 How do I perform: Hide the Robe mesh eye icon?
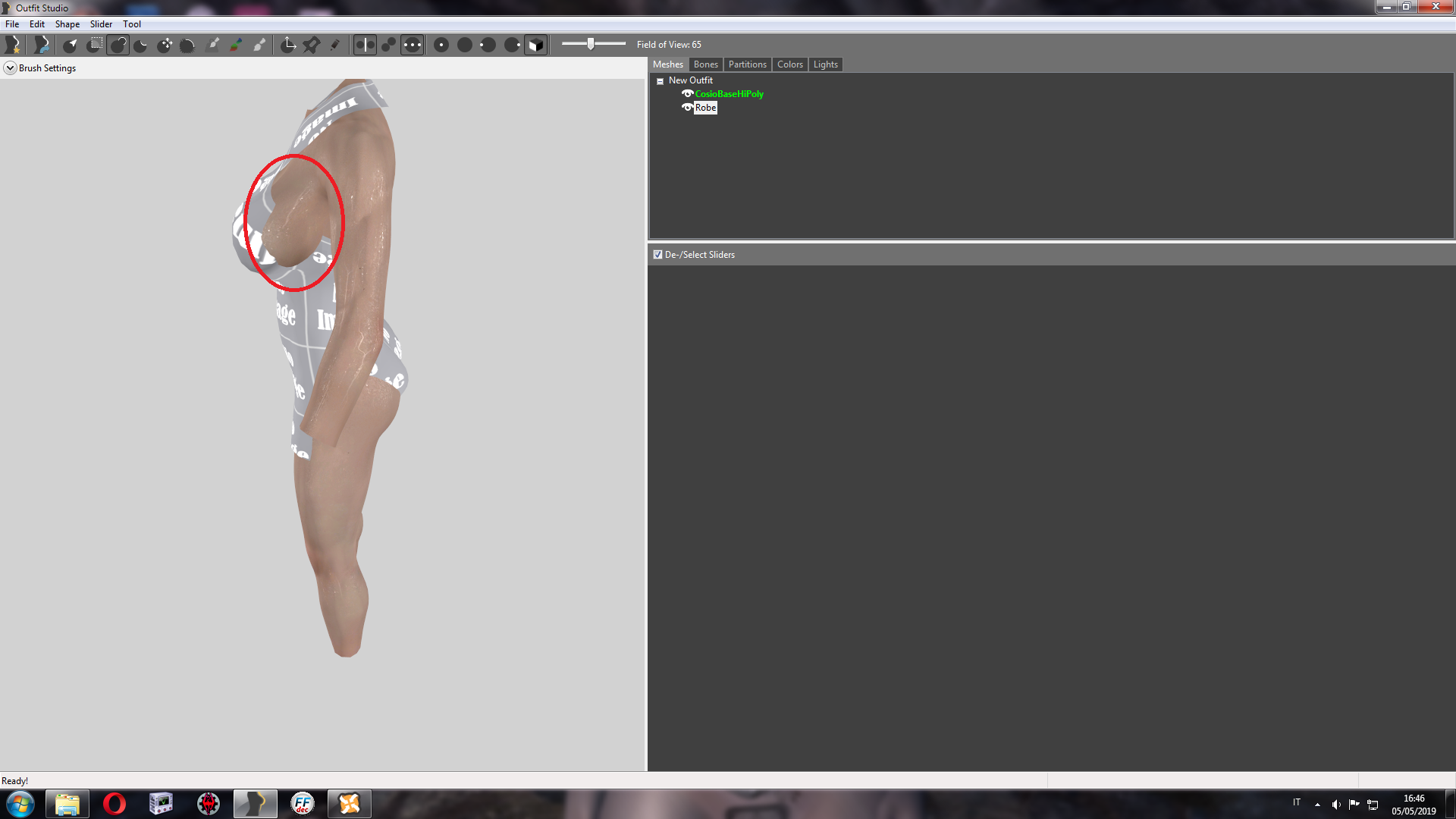tap(687, 108)
